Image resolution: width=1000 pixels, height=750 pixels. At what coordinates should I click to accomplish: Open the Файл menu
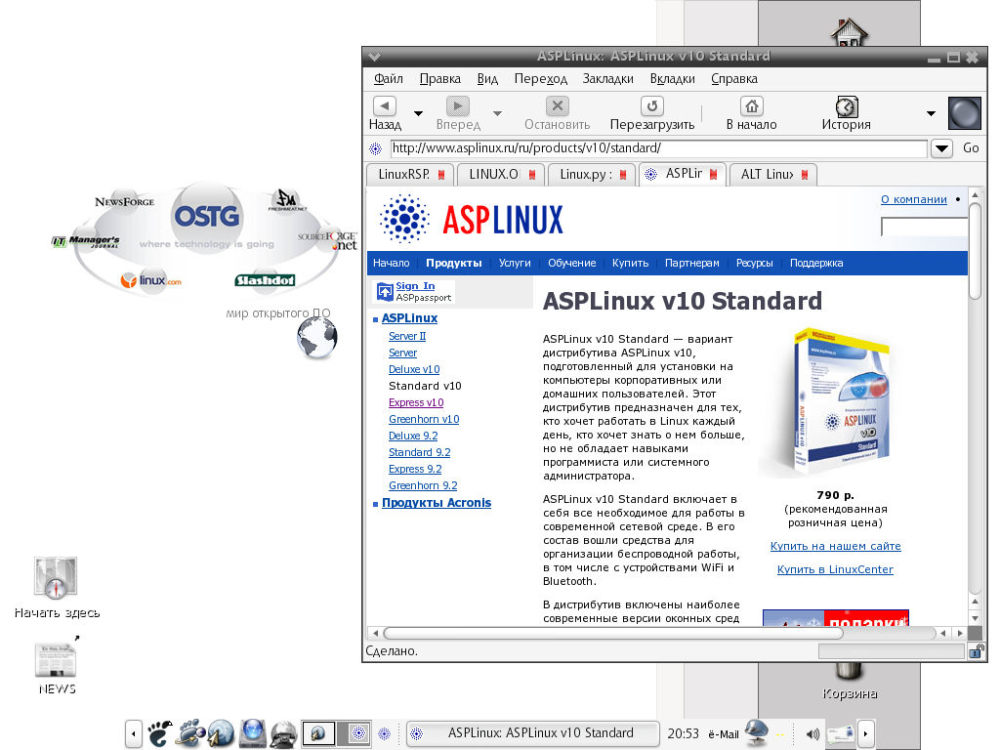tap(388, 78)
